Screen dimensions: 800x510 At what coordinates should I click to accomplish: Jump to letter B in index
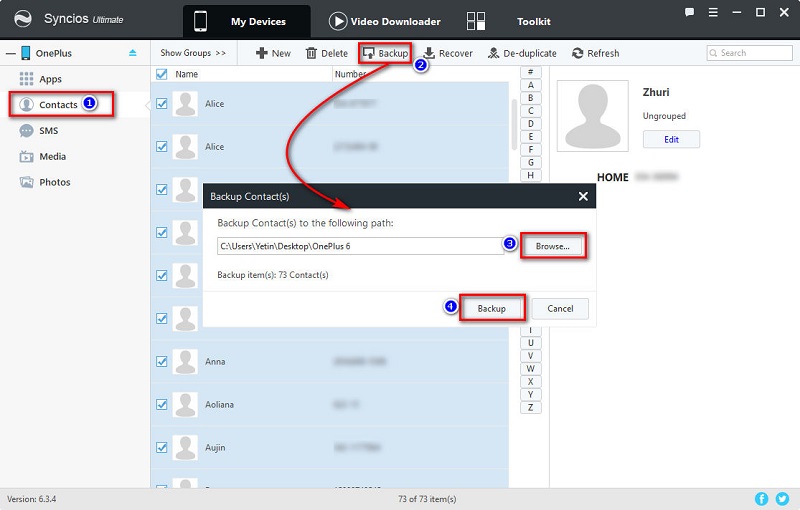[x=531, y=98]
